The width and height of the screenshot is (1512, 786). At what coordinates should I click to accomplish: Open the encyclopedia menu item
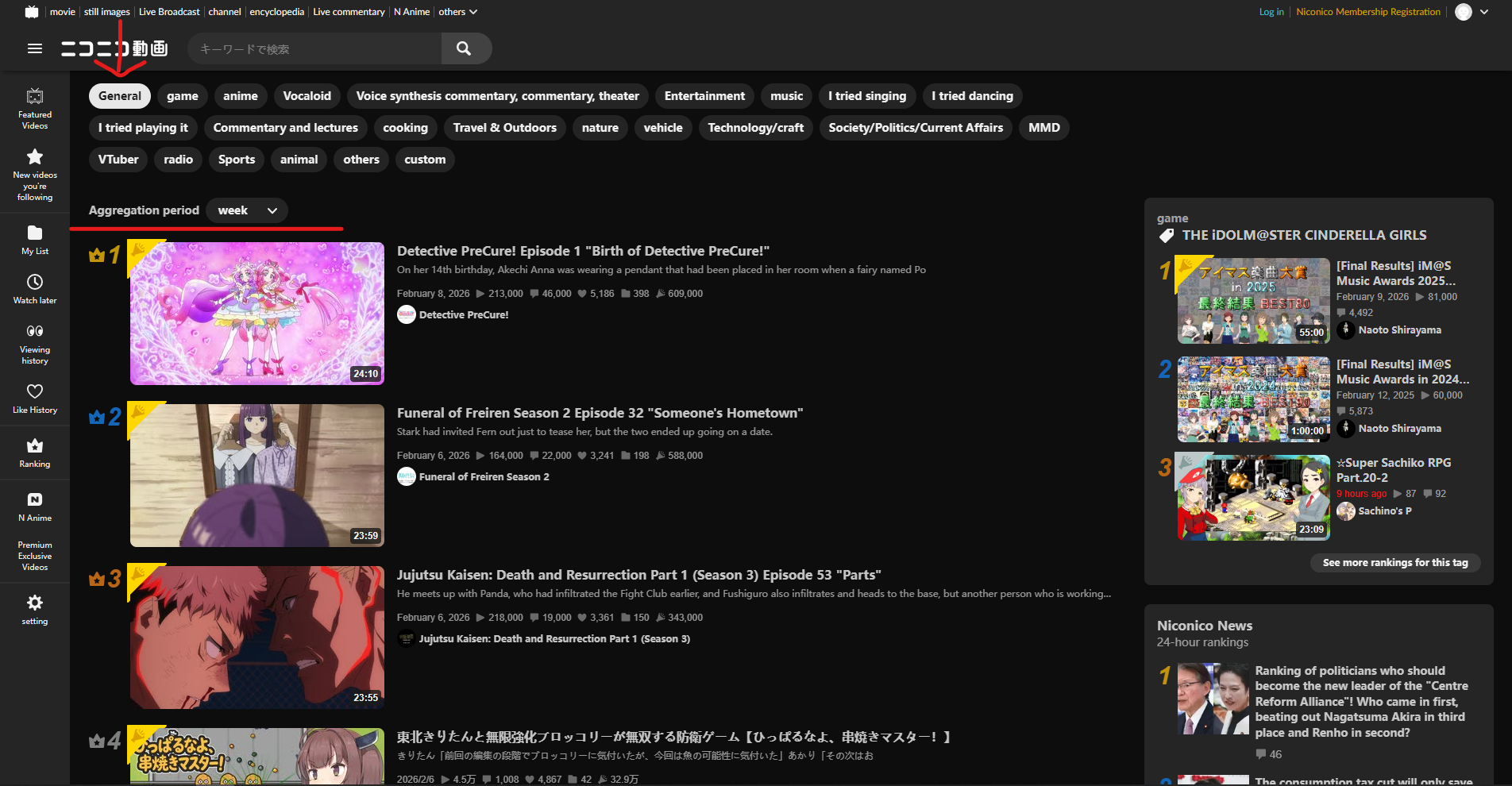[x=277, y=12]
